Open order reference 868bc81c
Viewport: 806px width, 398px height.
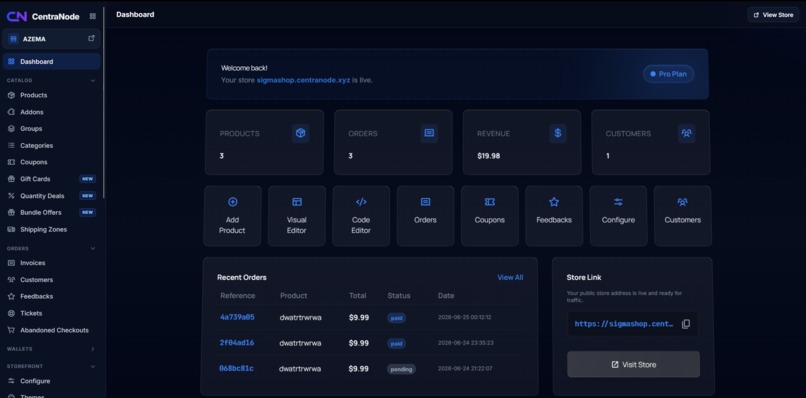coord(236,368)
